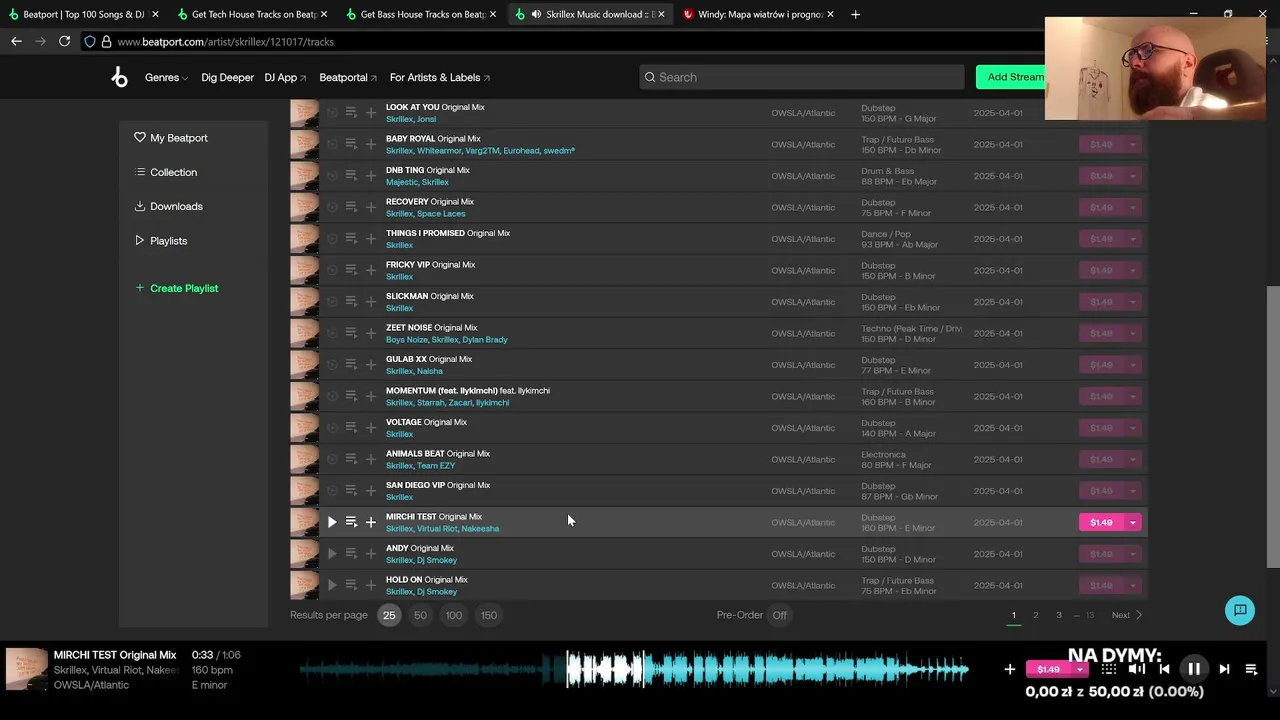Switch to Get Tech House Tracks tab
Viewport: 1280px width, 720px height.
[253, 14]
